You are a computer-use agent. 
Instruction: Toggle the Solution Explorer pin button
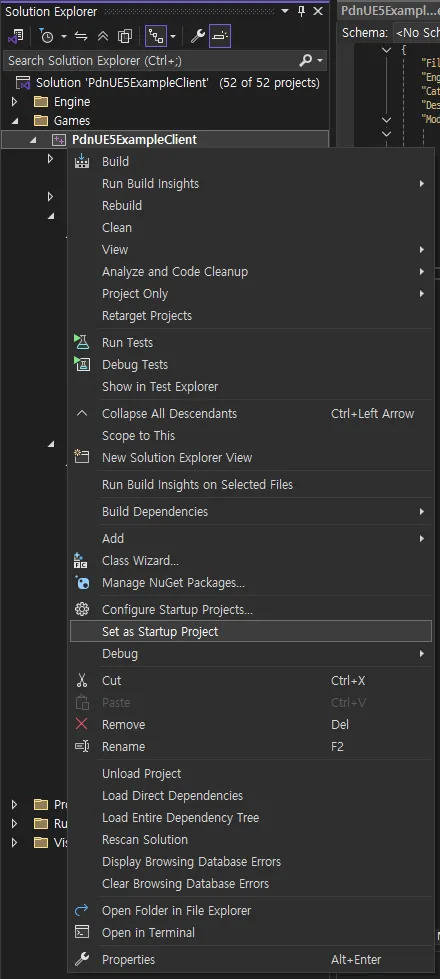pyautogui.click(x=301, y=11)
